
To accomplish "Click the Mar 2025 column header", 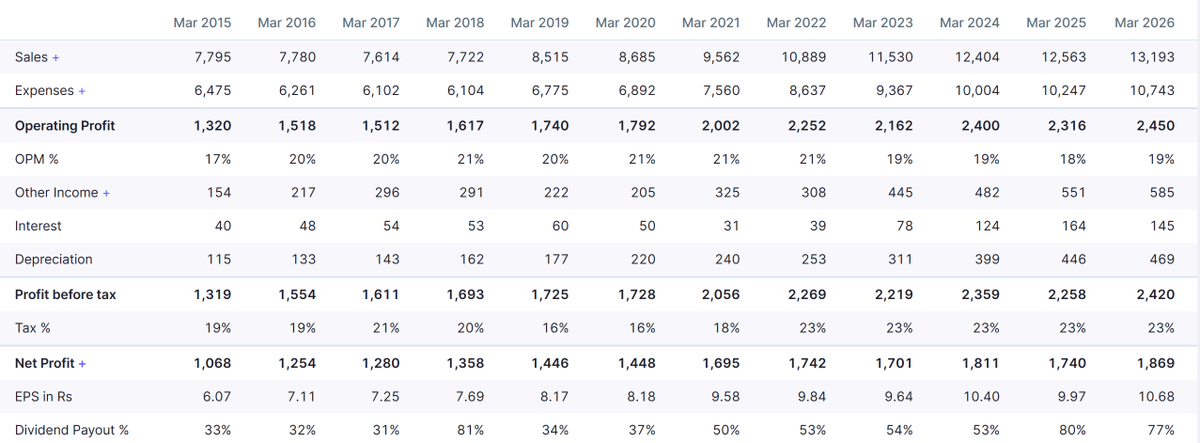I will (1056, 21).
